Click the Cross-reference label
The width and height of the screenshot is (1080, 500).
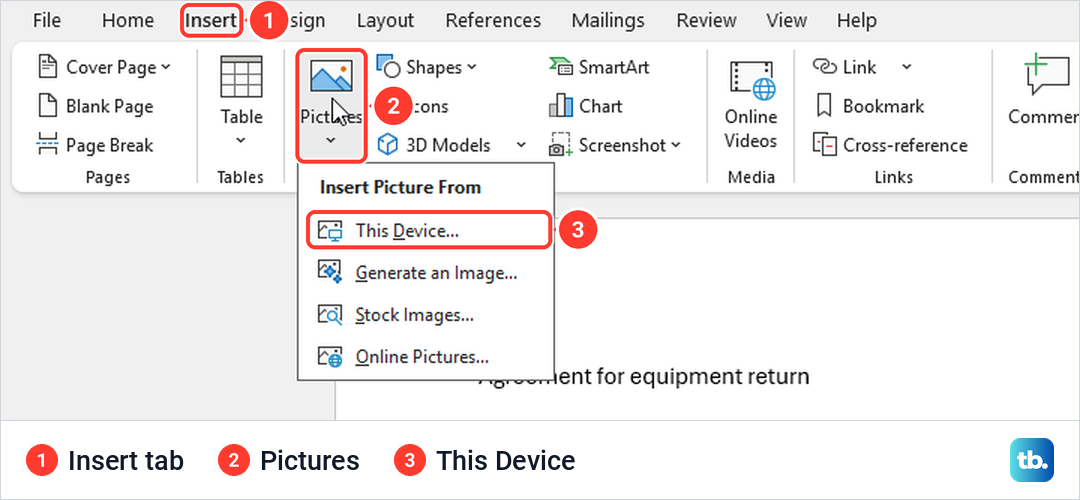[x=905, y=145]
